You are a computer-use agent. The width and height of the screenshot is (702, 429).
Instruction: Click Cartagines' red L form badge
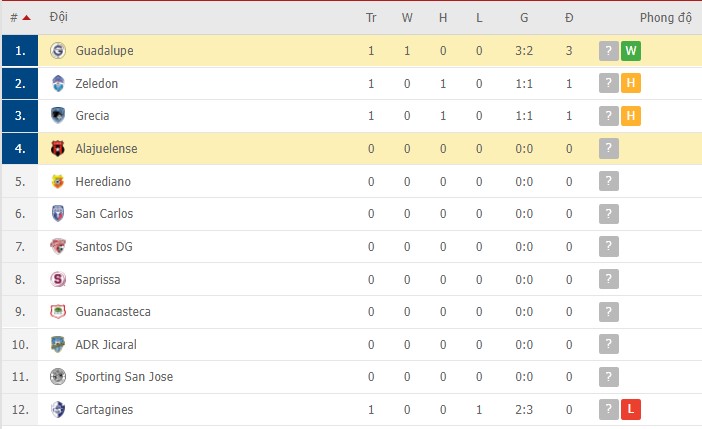630,410
